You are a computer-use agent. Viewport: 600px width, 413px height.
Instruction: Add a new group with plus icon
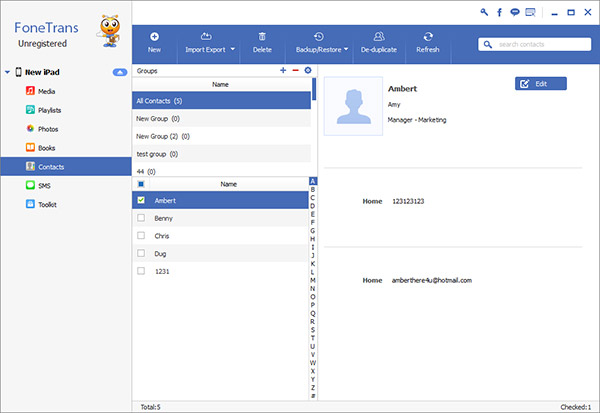click(283, 70)
